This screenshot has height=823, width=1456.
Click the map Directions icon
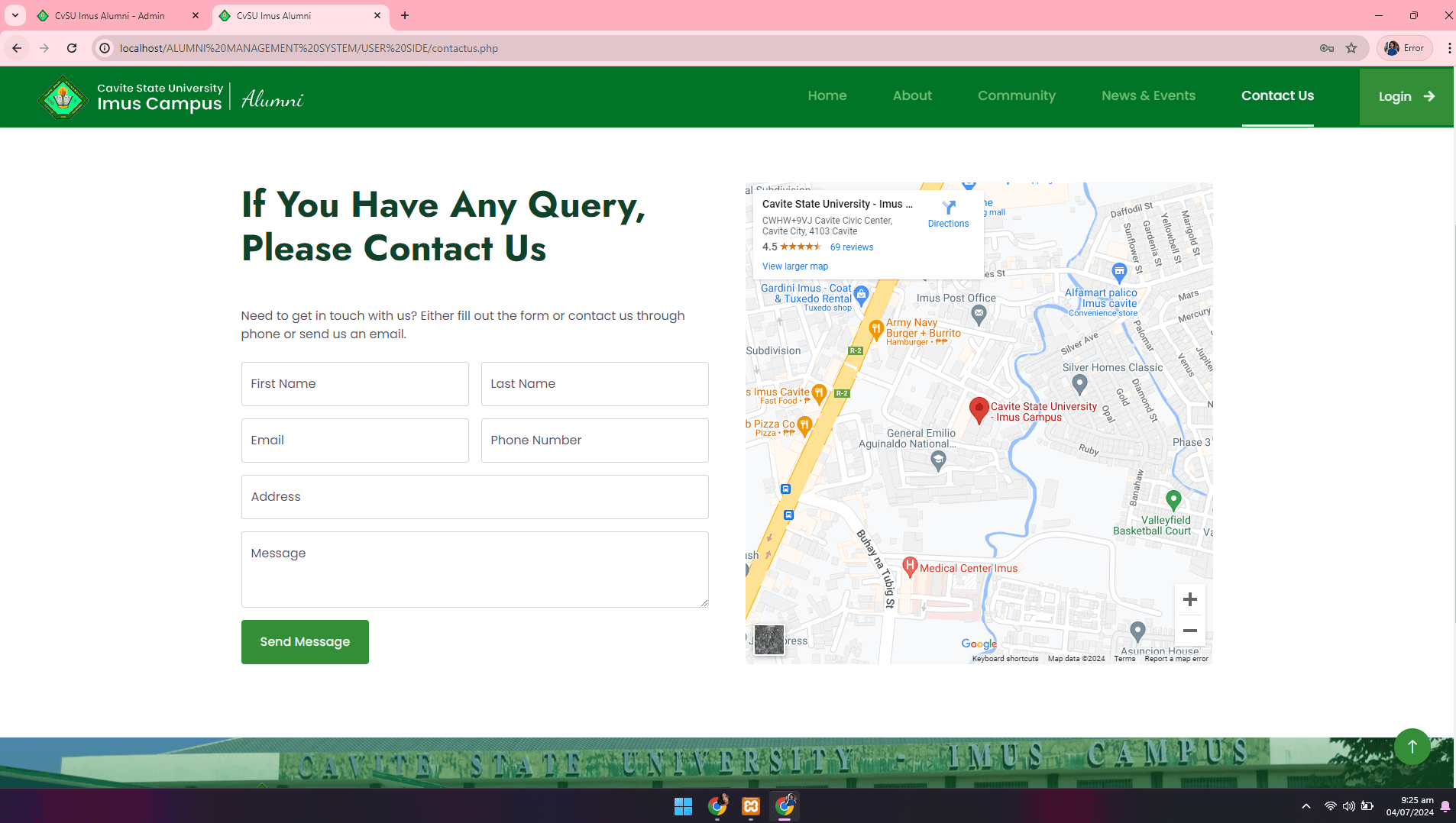pyautogui.click(x=948, y=208)
